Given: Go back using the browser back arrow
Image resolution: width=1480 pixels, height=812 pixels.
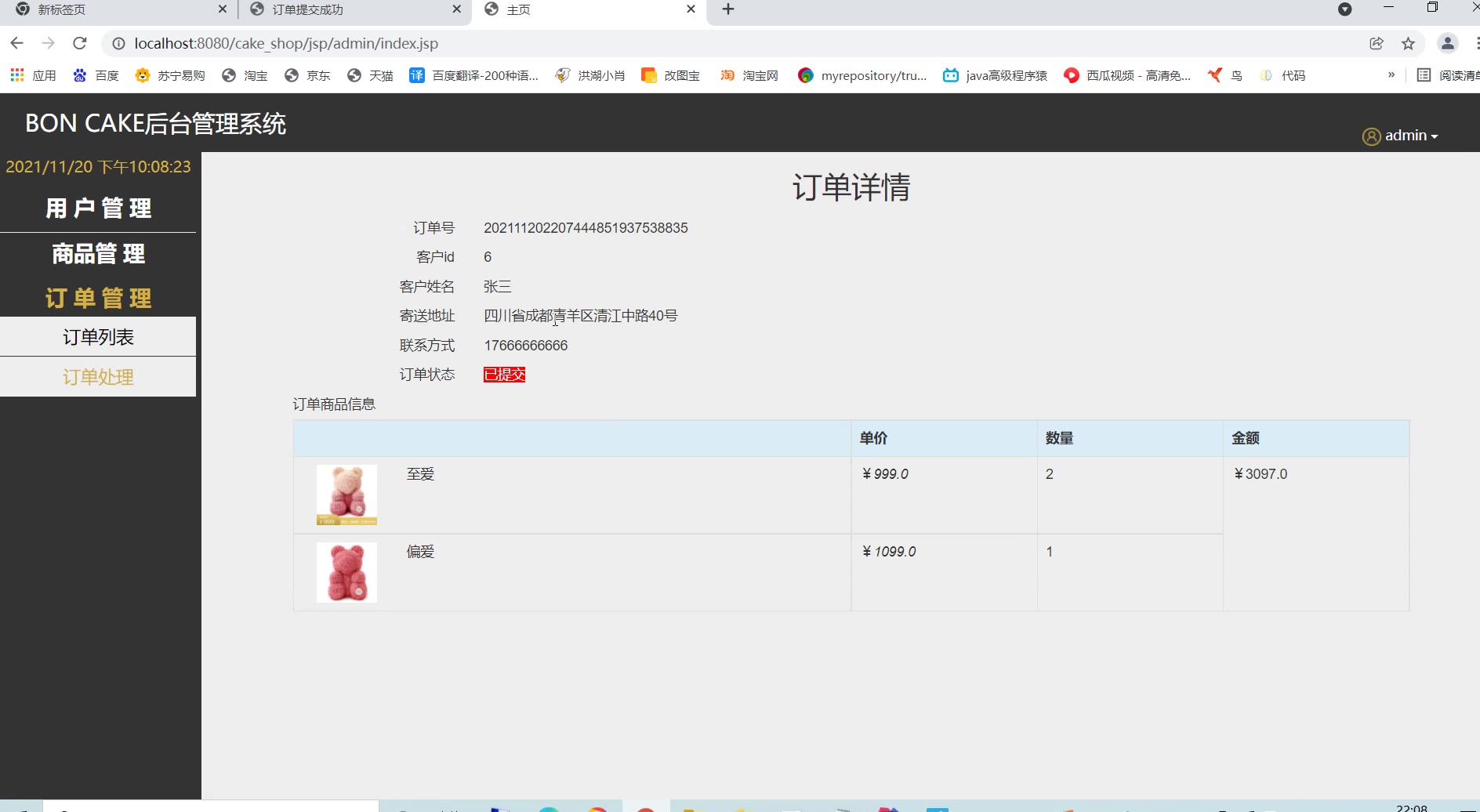Looking at the screenshot, I should click(x=17, y=43).
